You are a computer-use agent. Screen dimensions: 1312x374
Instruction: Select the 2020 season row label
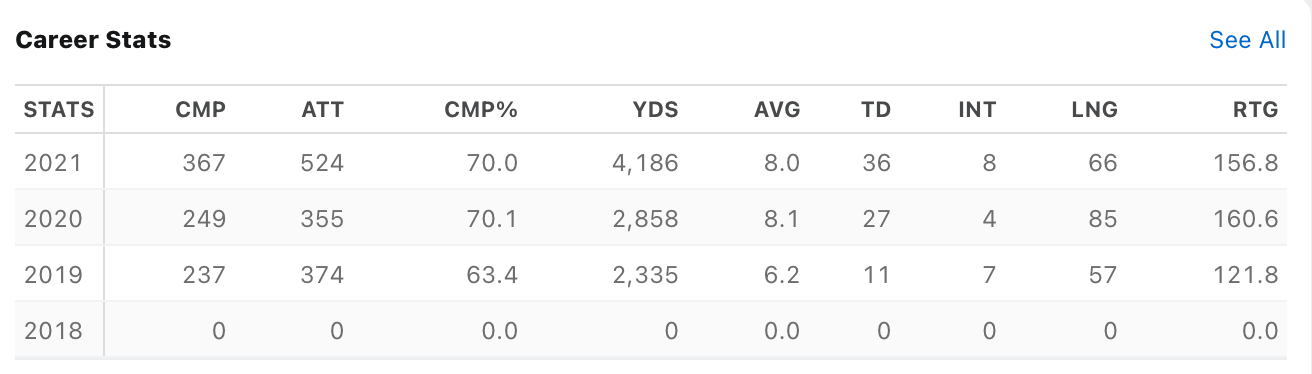[51, 218]
